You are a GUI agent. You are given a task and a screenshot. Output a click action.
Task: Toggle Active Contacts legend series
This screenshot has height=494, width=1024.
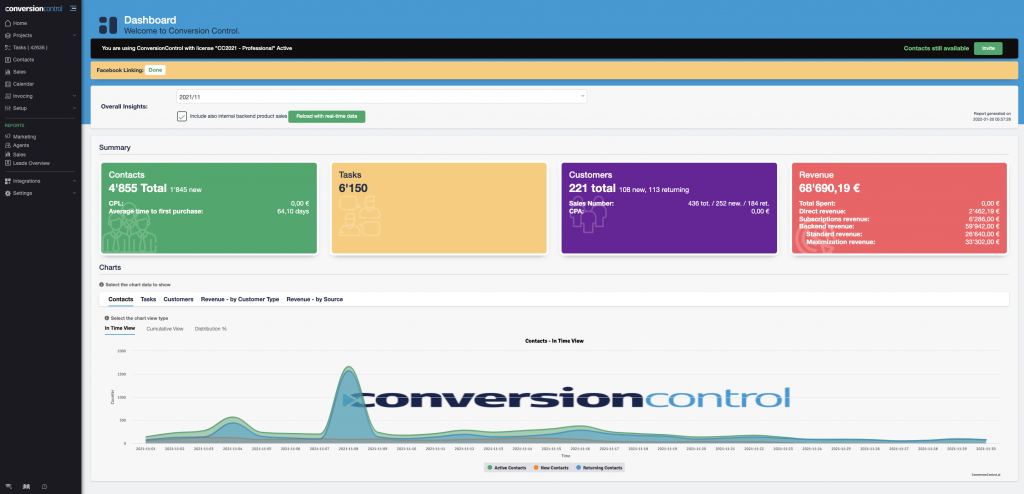(508, 467)
